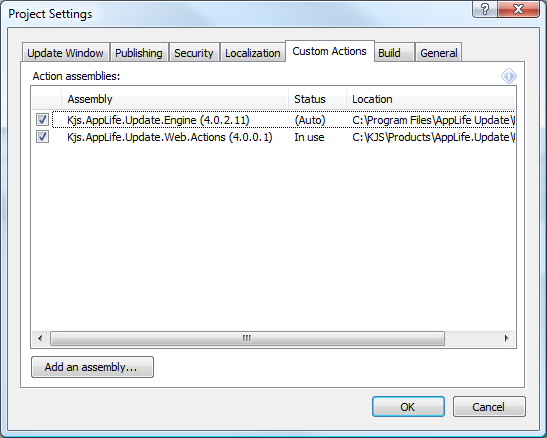Screen dimensions: 547x438
Task: Close the Project Settings dialog
Action: [518, 9]
